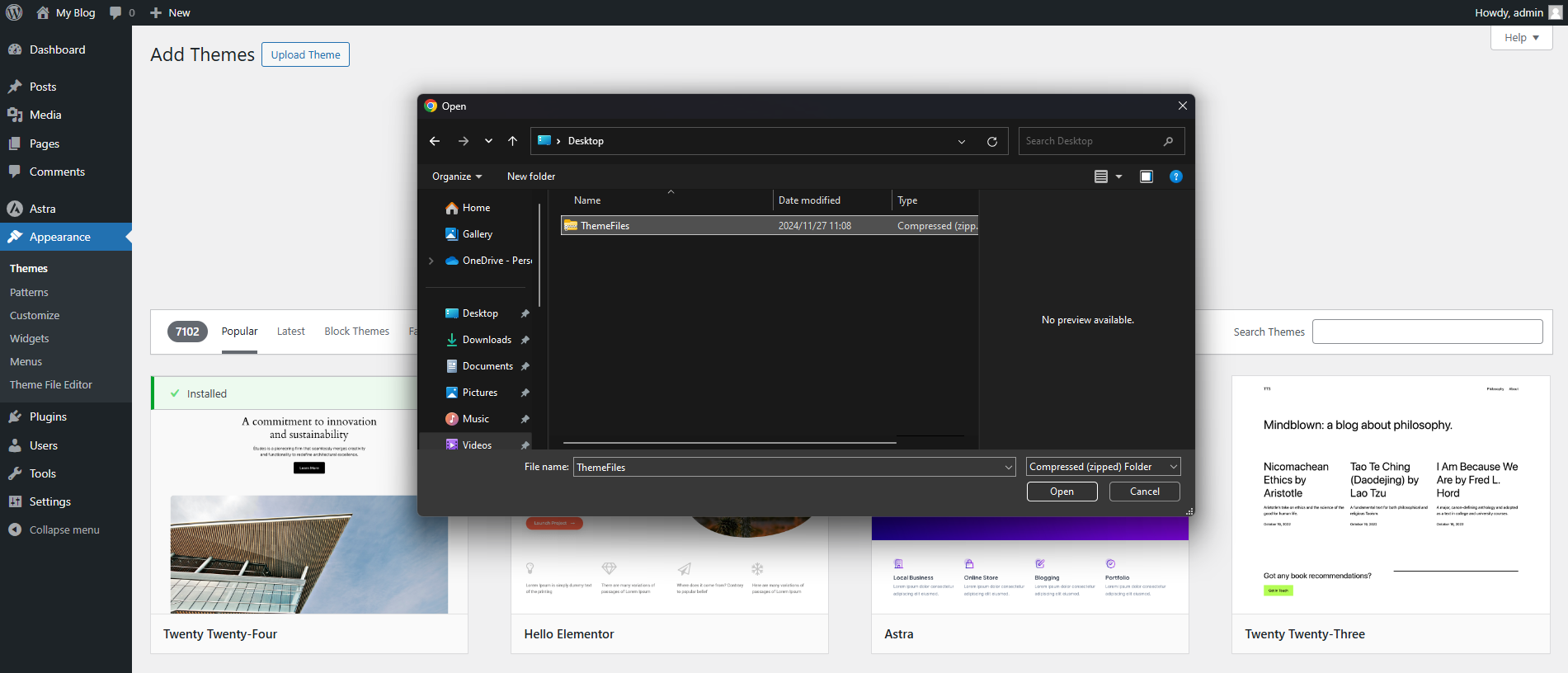The image size is (1568, 673).
Task: Open the view options dropdown arrow
Action: (1118, 176)
